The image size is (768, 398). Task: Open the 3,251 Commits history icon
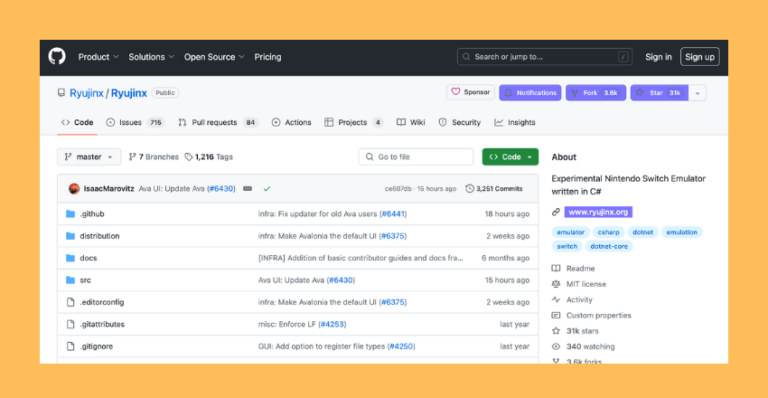click(x=469, y=188)
